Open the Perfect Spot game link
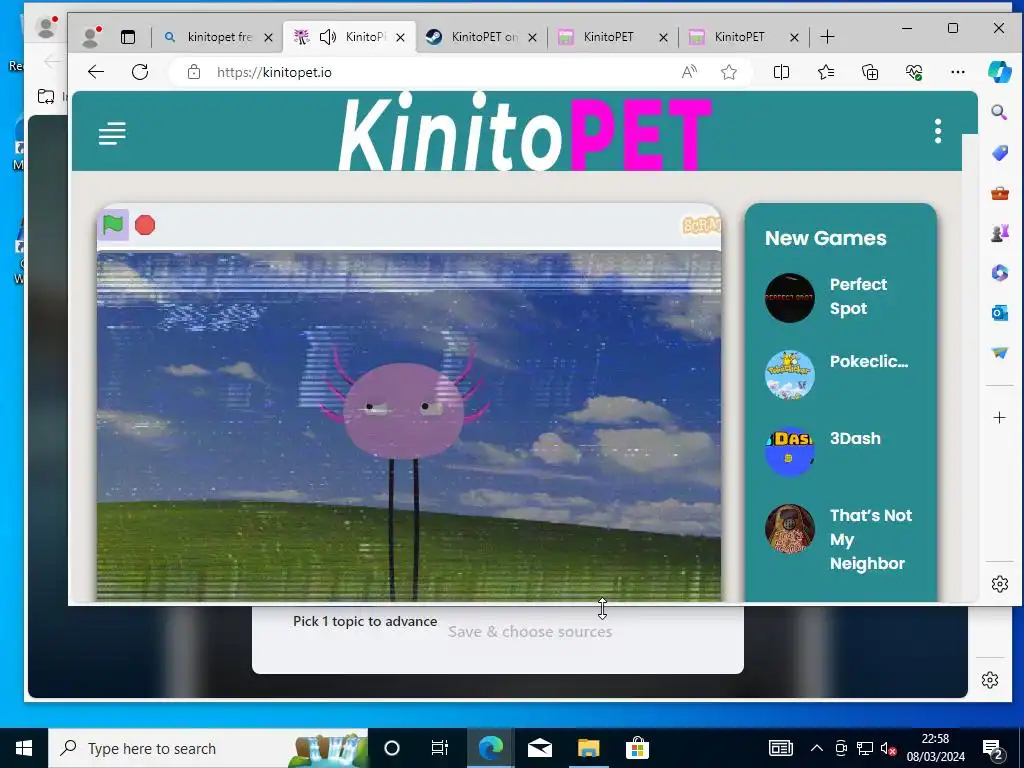 (x=858, y=296)
